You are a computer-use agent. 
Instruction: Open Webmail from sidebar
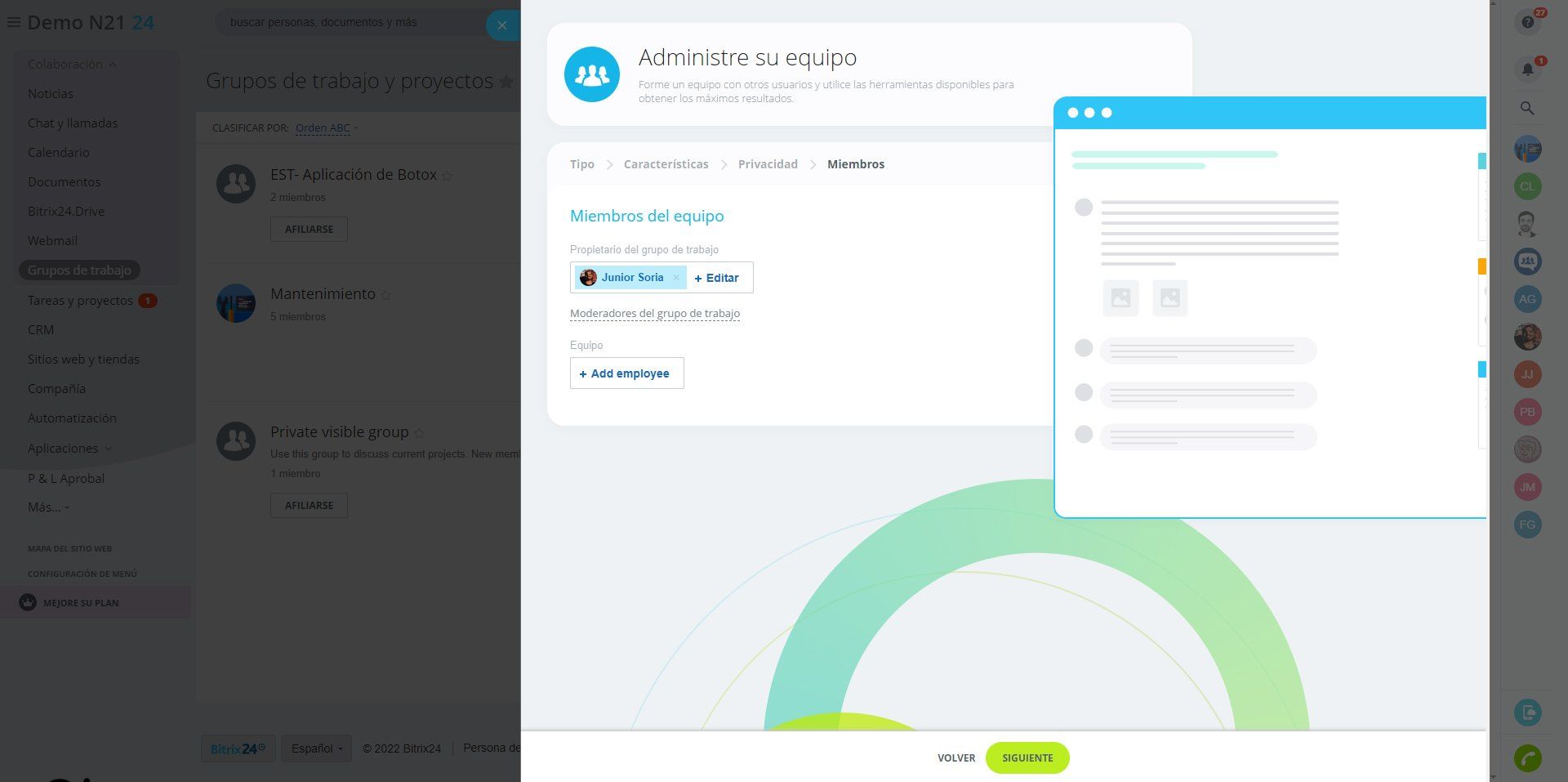coord(52,241)
